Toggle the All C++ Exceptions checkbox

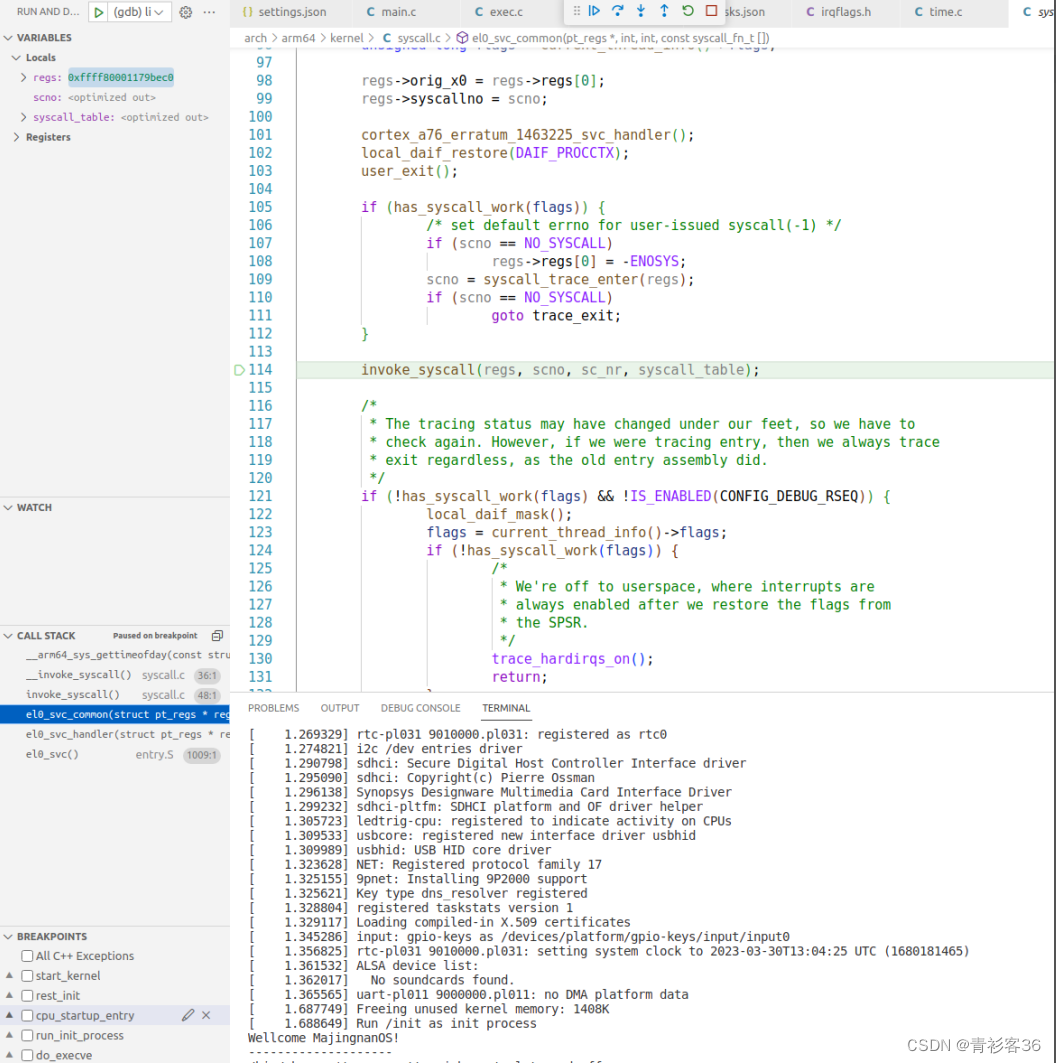click(x=26, y=956)
